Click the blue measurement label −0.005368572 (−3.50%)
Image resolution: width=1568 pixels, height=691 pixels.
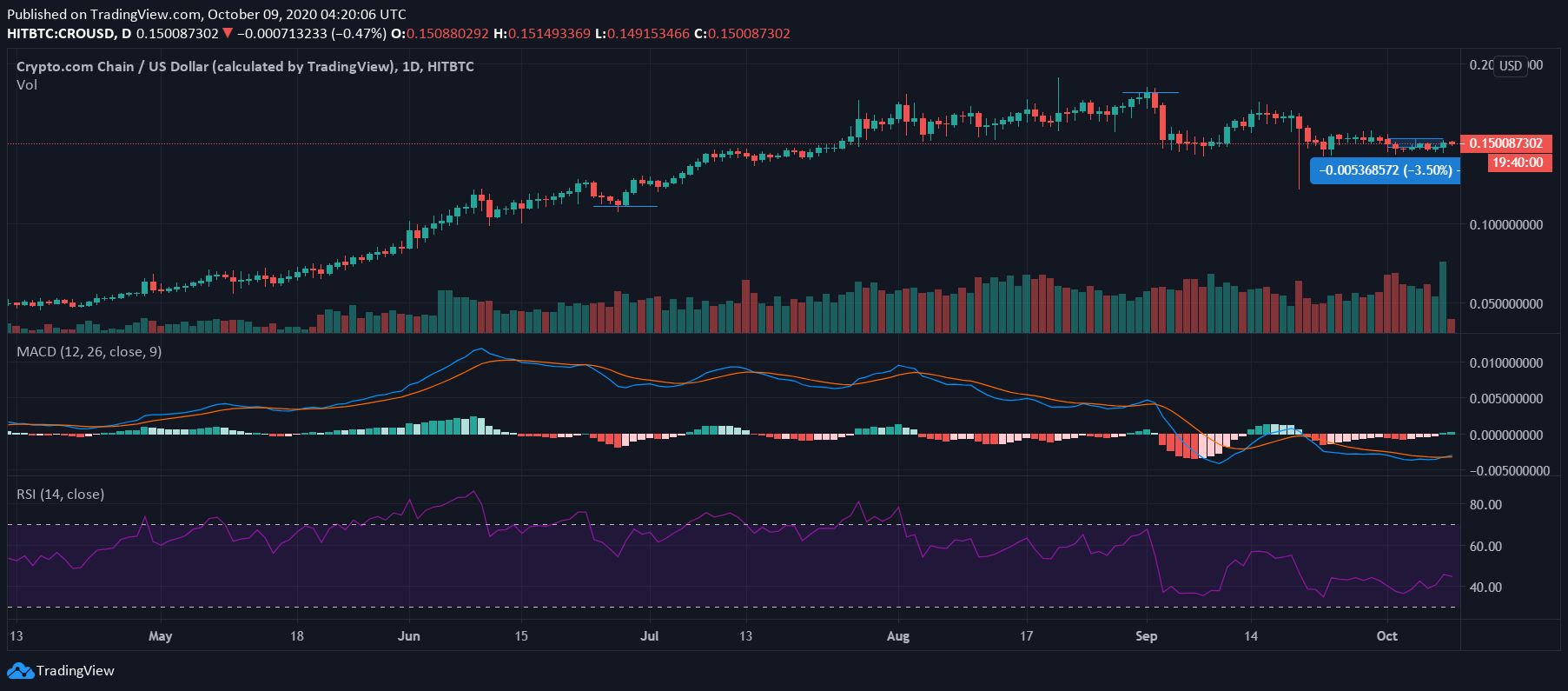click(x=1385, y=170)
